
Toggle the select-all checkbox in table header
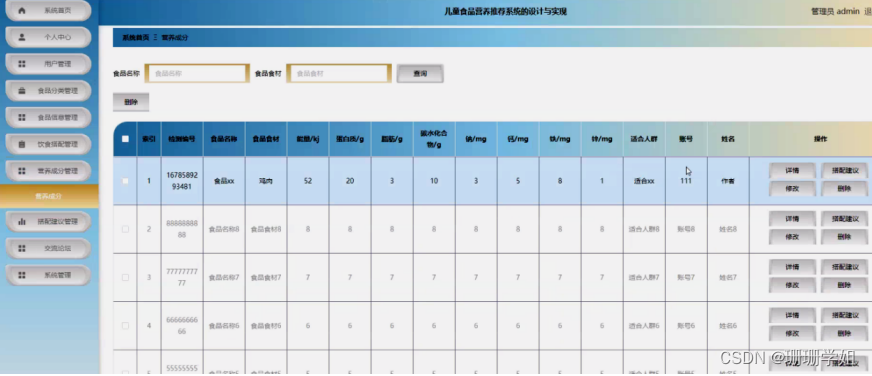pyautogui.click(x=125, y=139)
